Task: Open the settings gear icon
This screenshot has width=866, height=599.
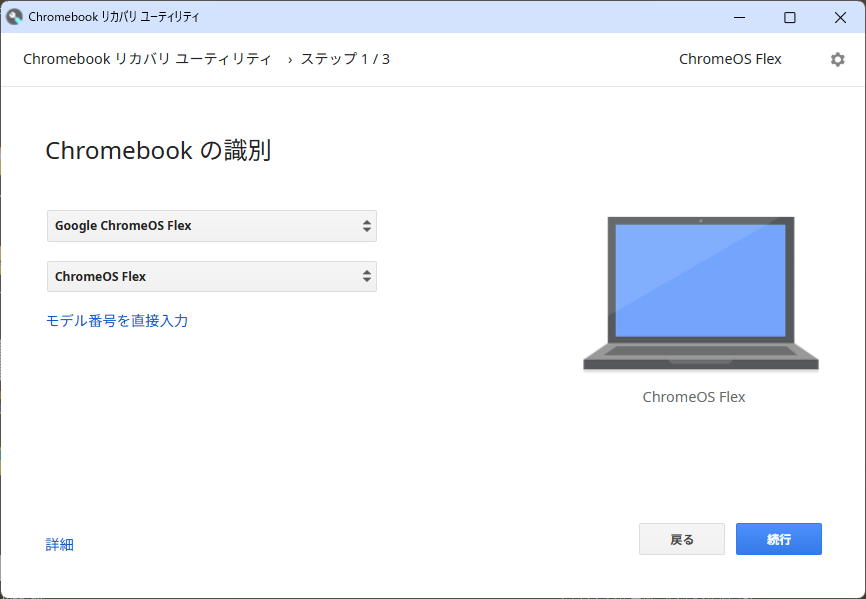Action: [x=837, y=59]
